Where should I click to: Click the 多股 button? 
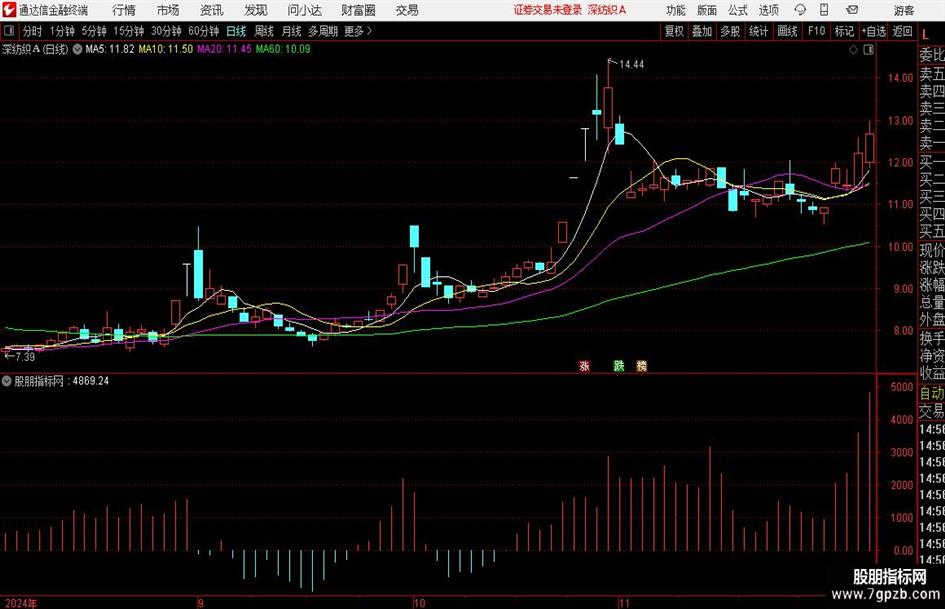pyautogui.click(x=730, y=31)
